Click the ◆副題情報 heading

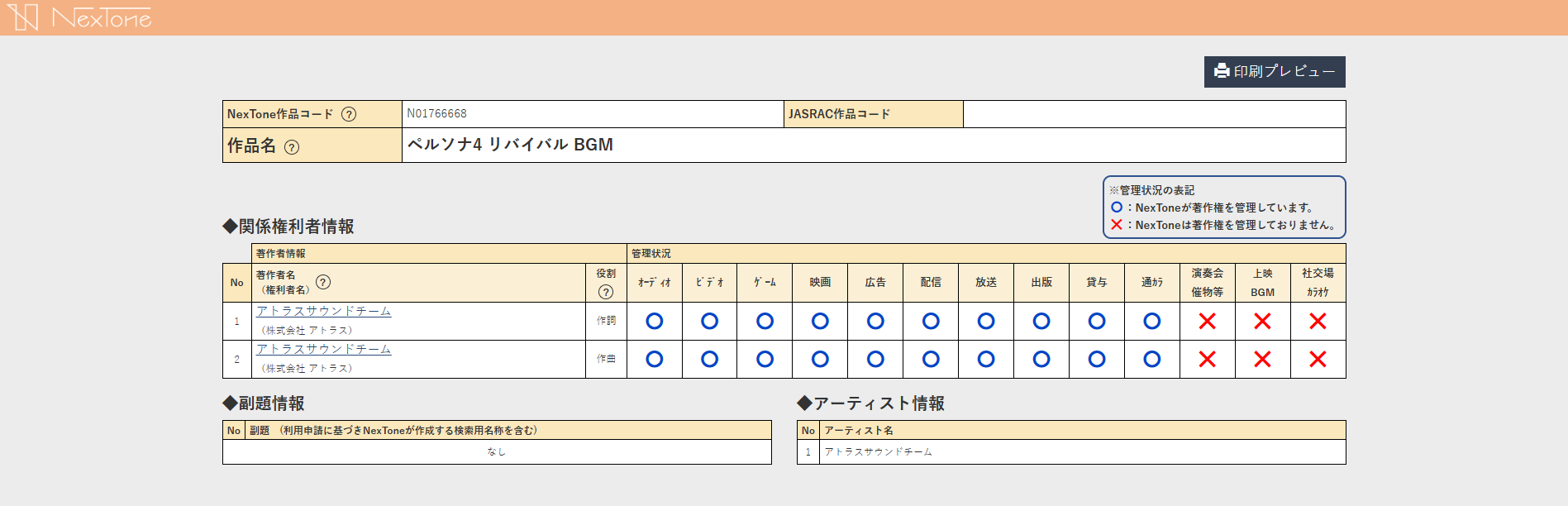click(x=264, y=403)
